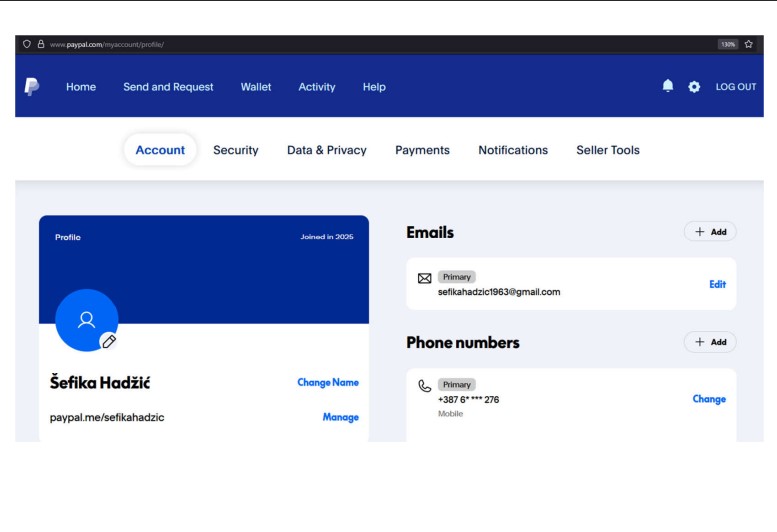
Task: Click the pencil edit icon on profile photo
Action: click(109, 341)
